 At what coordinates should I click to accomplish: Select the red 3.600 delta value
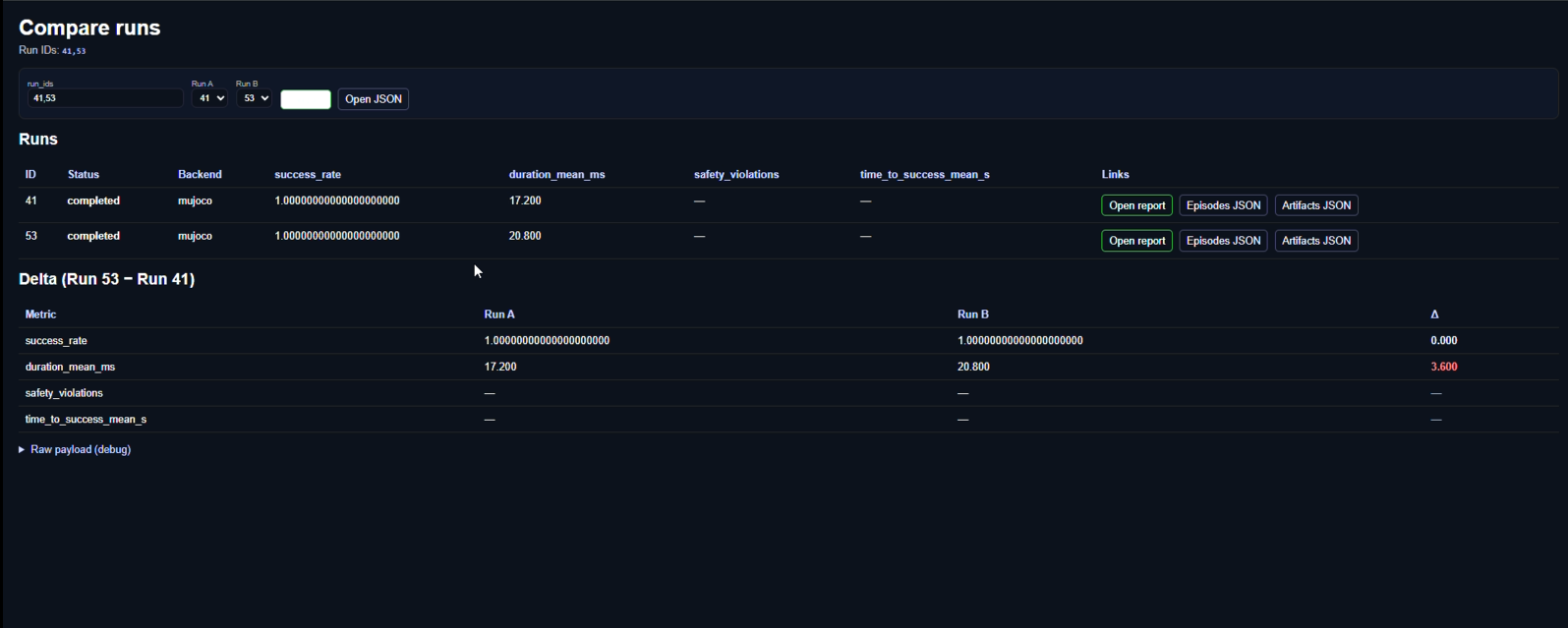[1443, 367]
